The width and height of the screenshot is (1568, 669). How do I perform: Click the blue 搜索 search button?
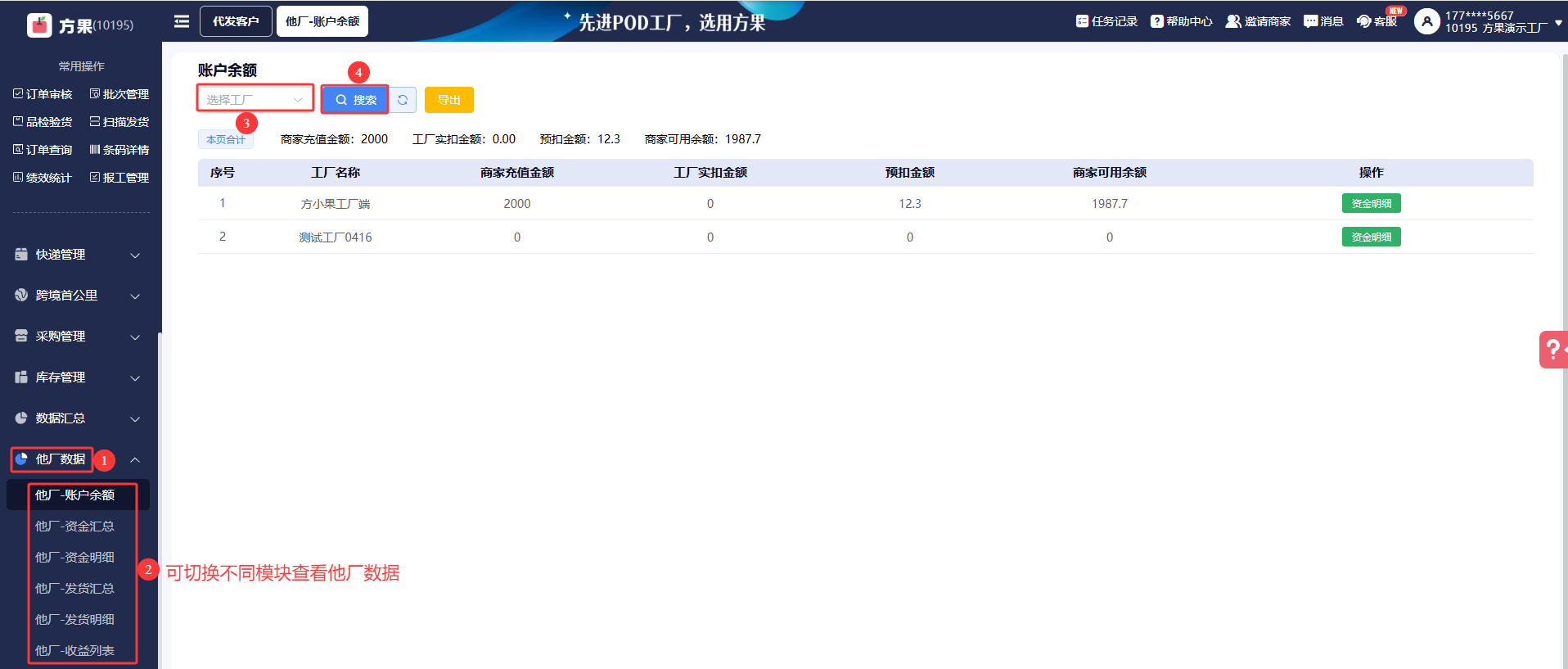355,100
